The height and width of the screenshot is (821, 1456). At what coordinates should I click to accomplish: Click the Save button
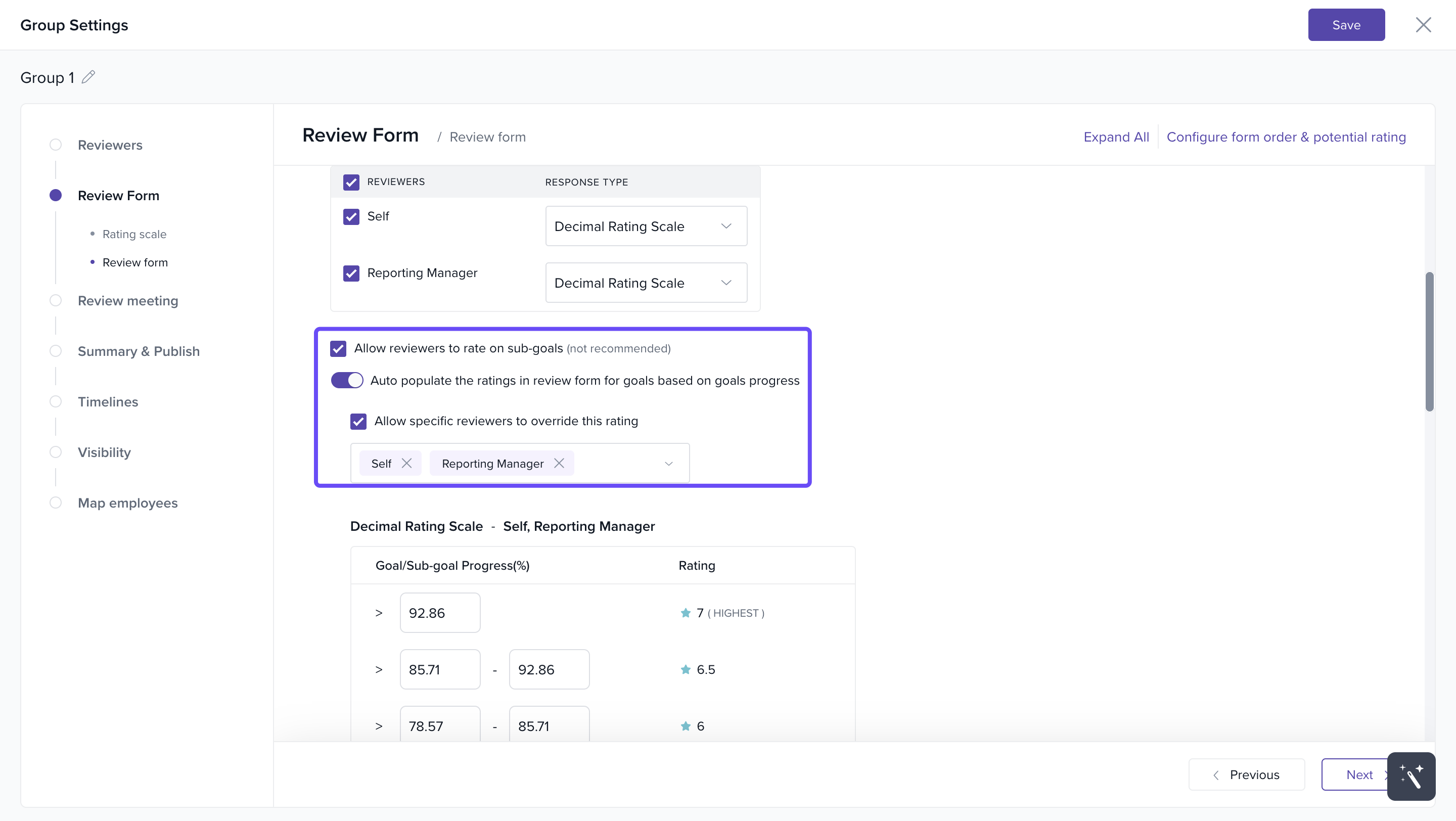pos(1346,25)
